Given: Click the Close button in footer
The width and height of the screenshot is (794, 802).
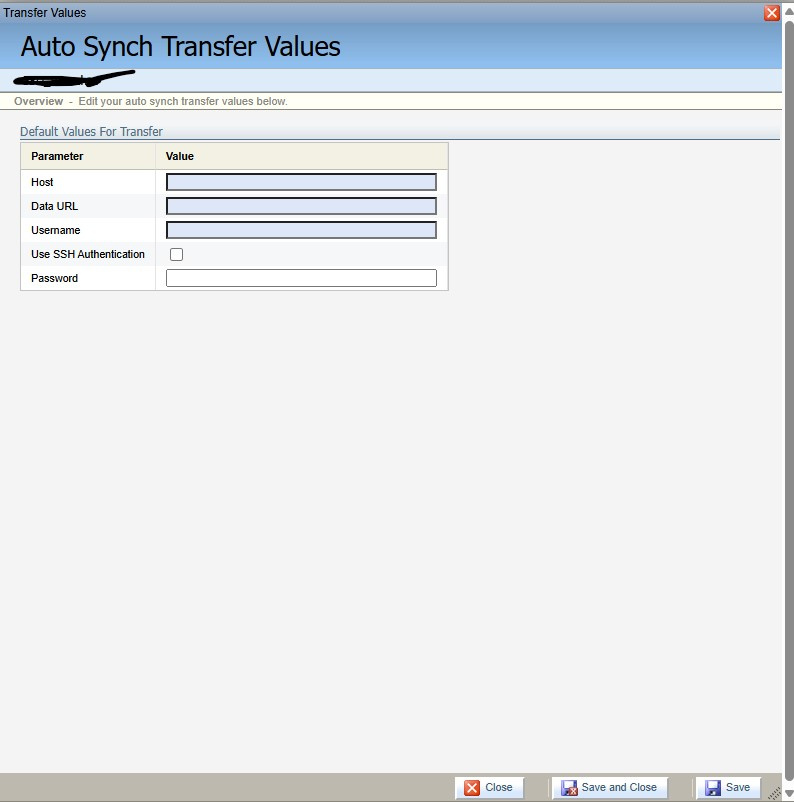Looking at the screenshot, I should coord(489,787).
